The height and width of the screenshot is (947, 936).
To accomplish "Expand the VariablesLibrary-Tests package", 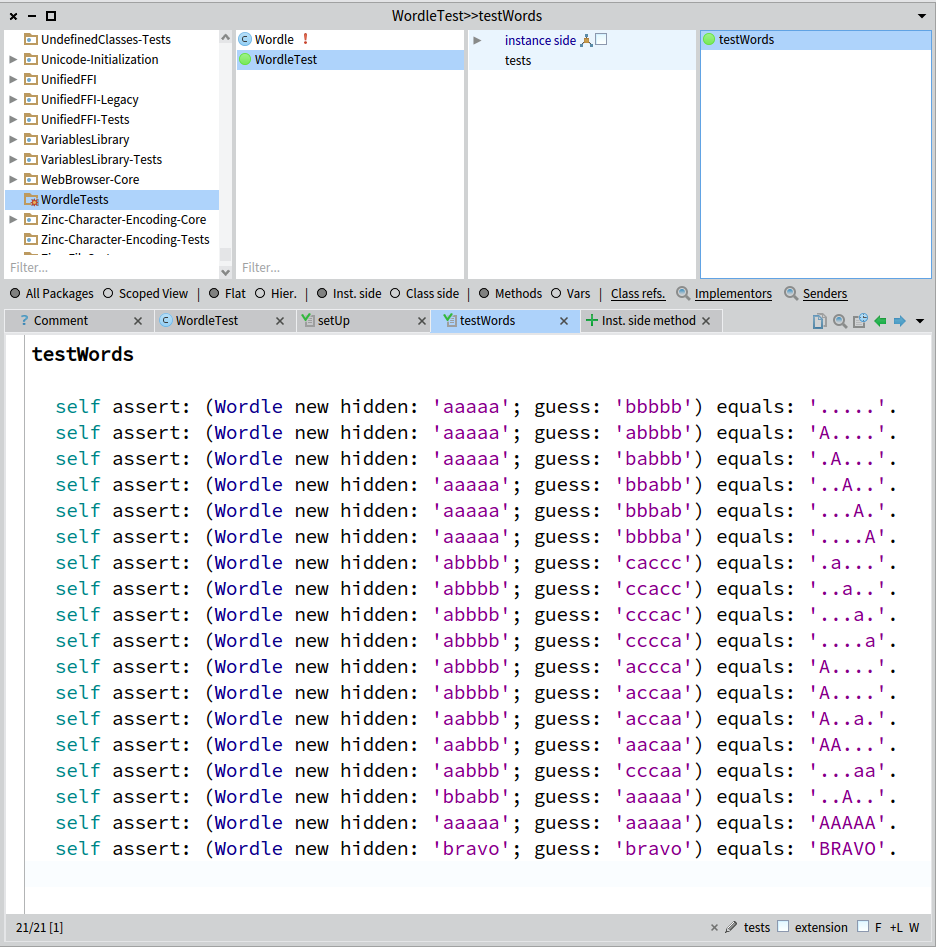I will (x=13, y=159).
